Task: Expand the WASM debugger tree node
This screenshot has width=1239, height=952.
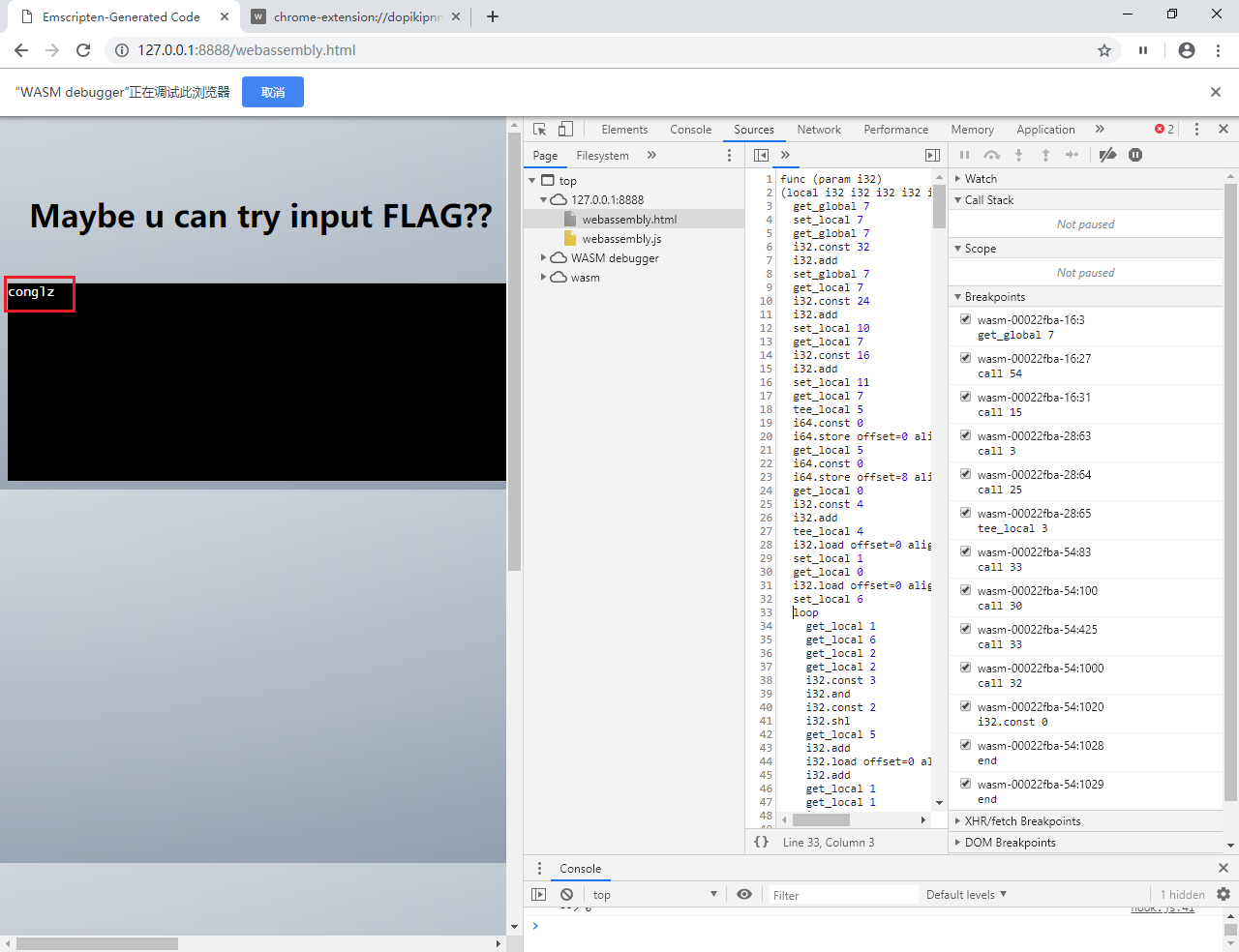Action: point(544,258)
